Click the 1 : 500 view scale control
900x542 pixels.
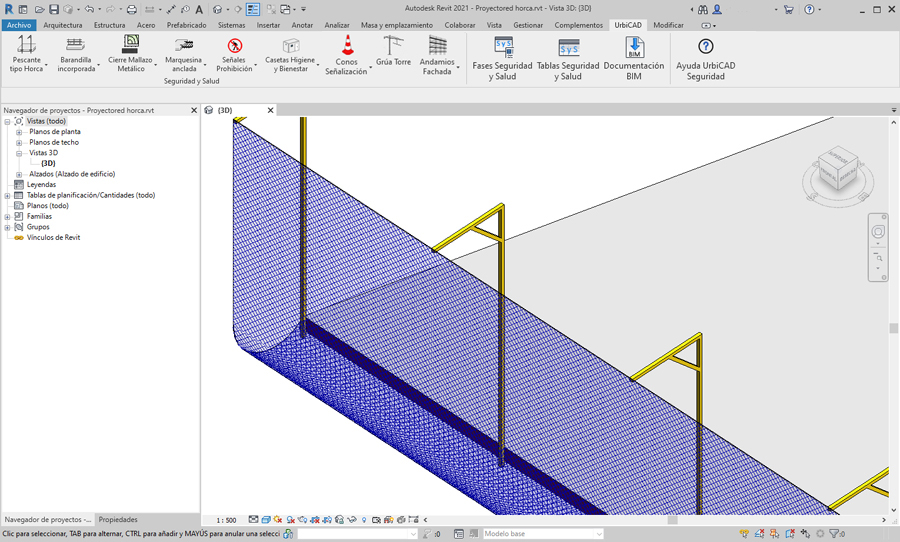coord(226,520)
